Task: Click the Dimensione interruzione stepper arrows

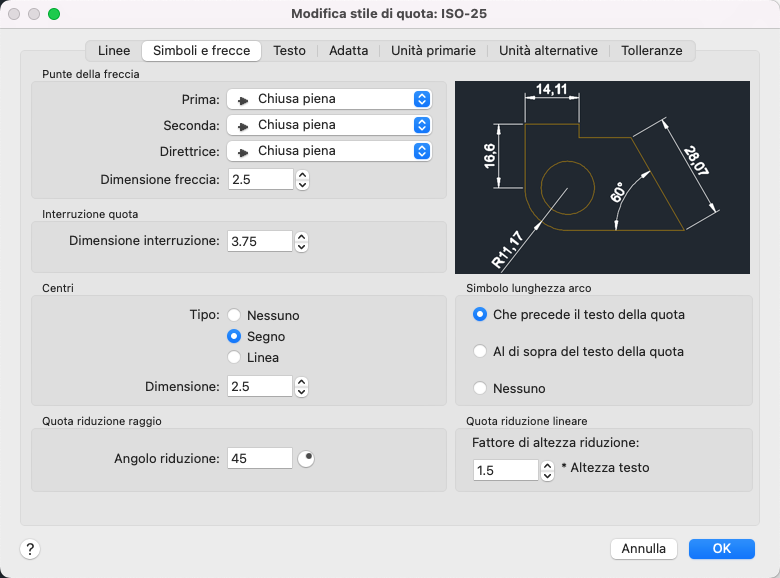Action: point(303,241)
